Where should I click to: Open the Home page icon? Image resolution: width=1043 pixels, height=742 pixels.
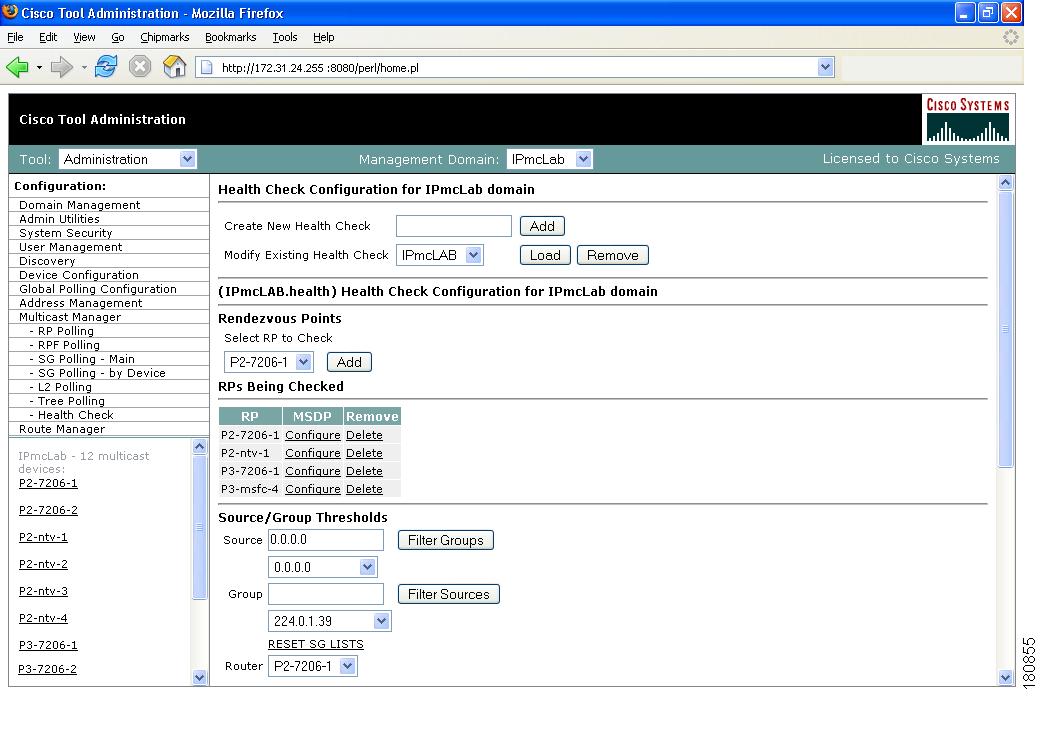(174, 67)
